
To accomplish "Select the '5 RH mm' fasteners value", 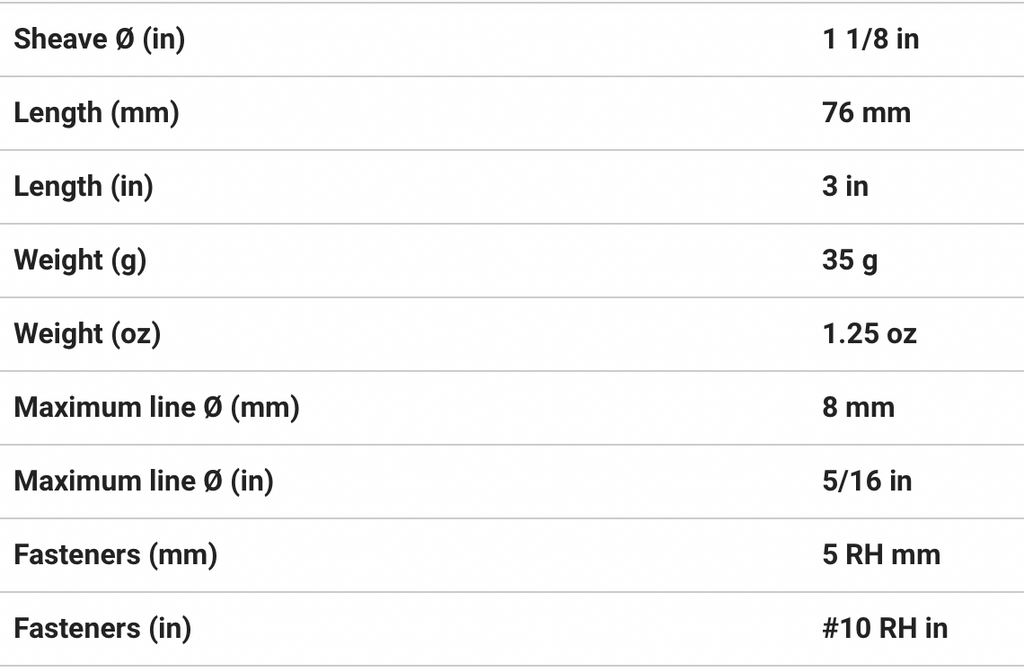I will tap(881, 554).
